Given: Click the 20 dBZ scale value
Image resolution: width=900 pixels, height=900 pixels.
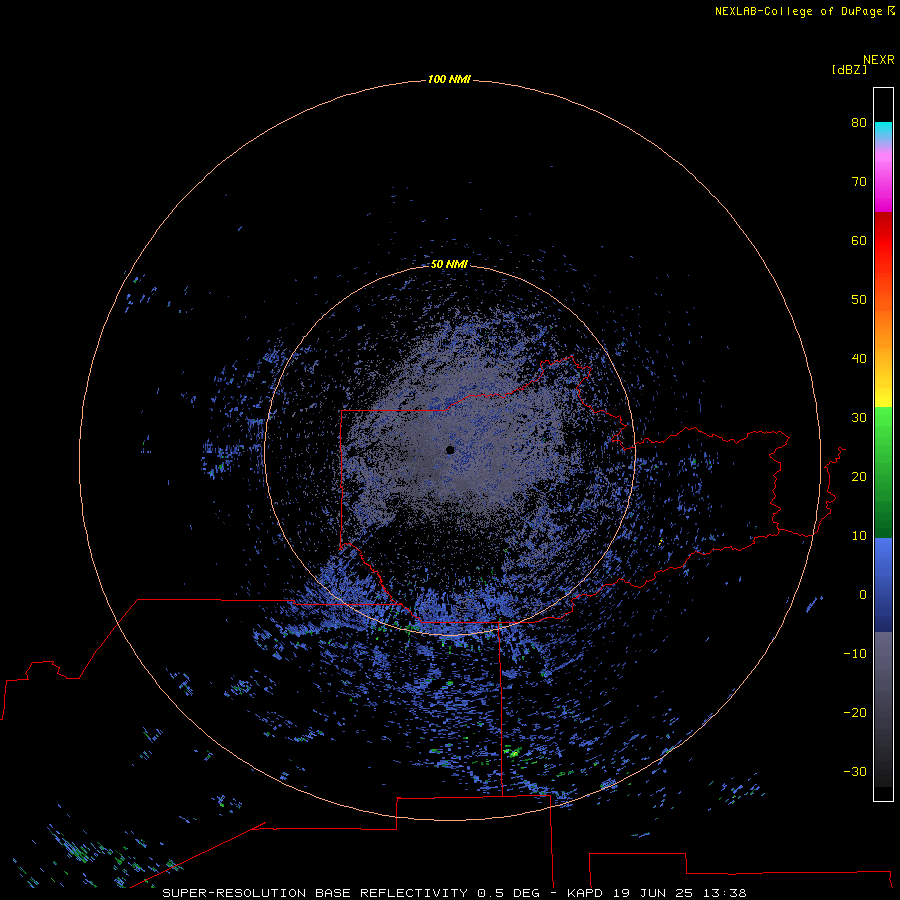Looking at the screenshot, I should tap(859, 476).
